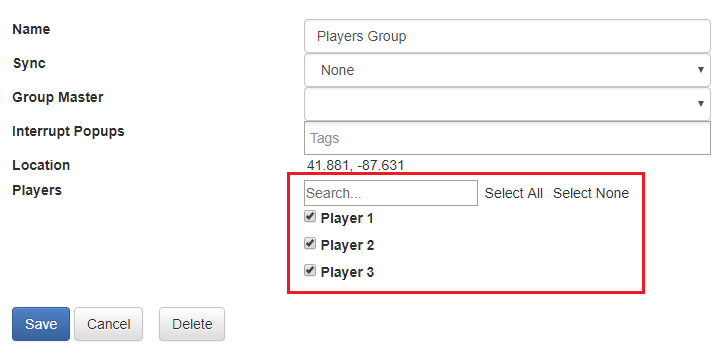Click the Player 2 label text
This screenshot has width=722, height=364.
(347, 245)
